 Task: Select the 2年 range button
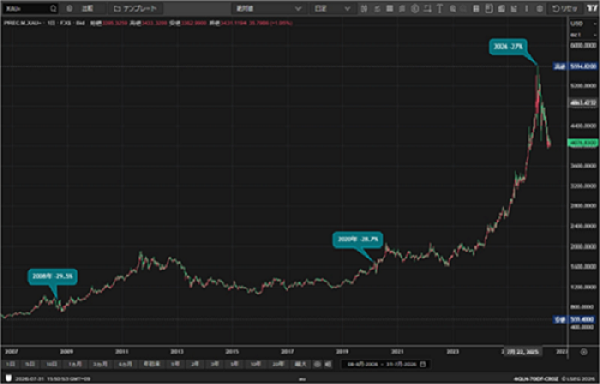click(195, 364)
